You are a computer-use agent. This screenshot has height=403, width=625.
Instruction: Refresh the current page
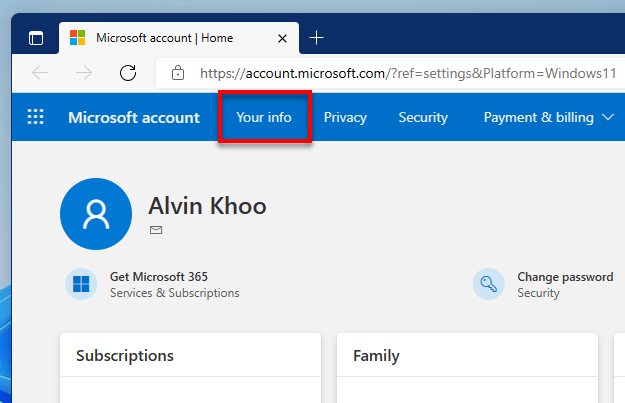pyautogui.click(x=128, y=73)
